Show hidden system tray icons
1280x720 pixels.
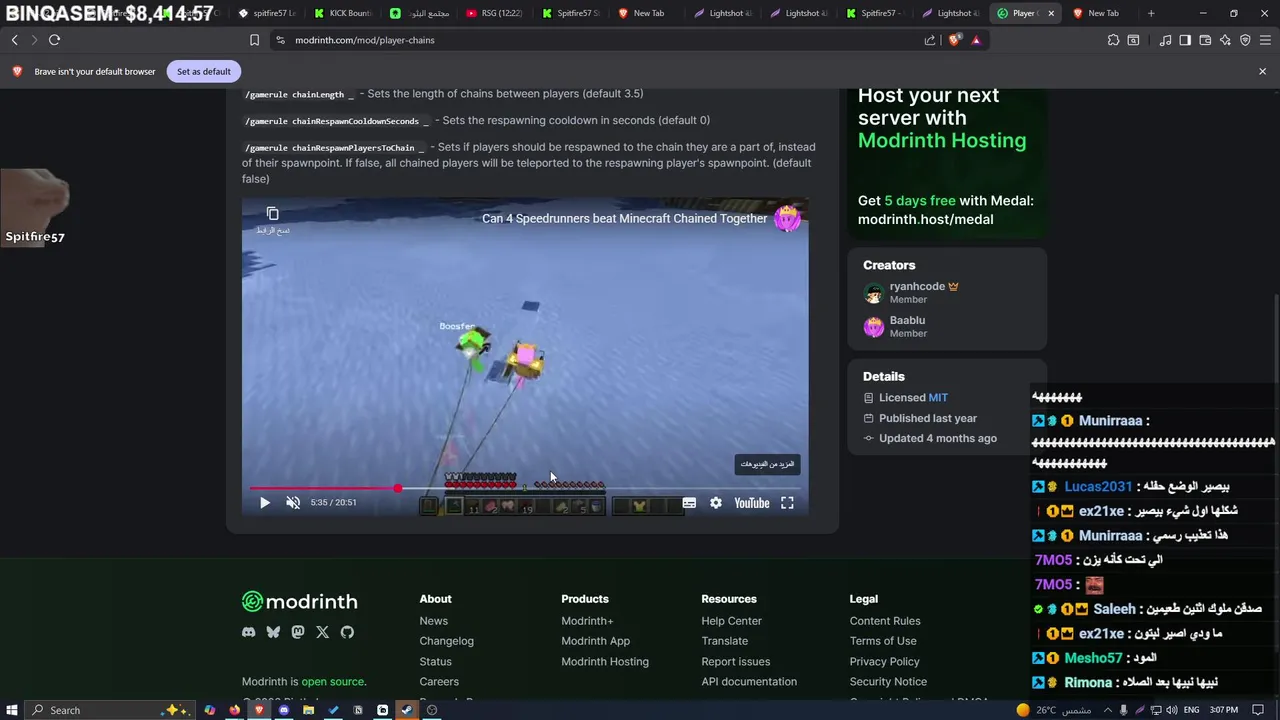1106,710
